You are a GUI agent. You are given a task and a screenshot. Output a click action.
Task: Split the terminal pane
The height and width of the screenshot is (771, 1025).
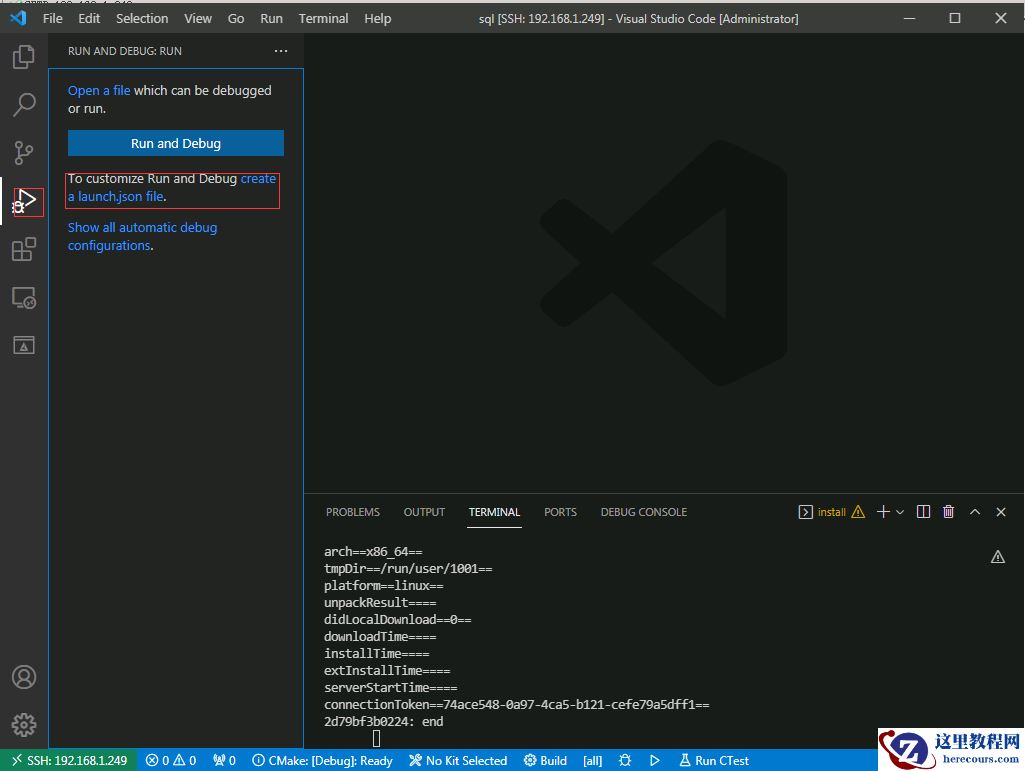[923, 512]
